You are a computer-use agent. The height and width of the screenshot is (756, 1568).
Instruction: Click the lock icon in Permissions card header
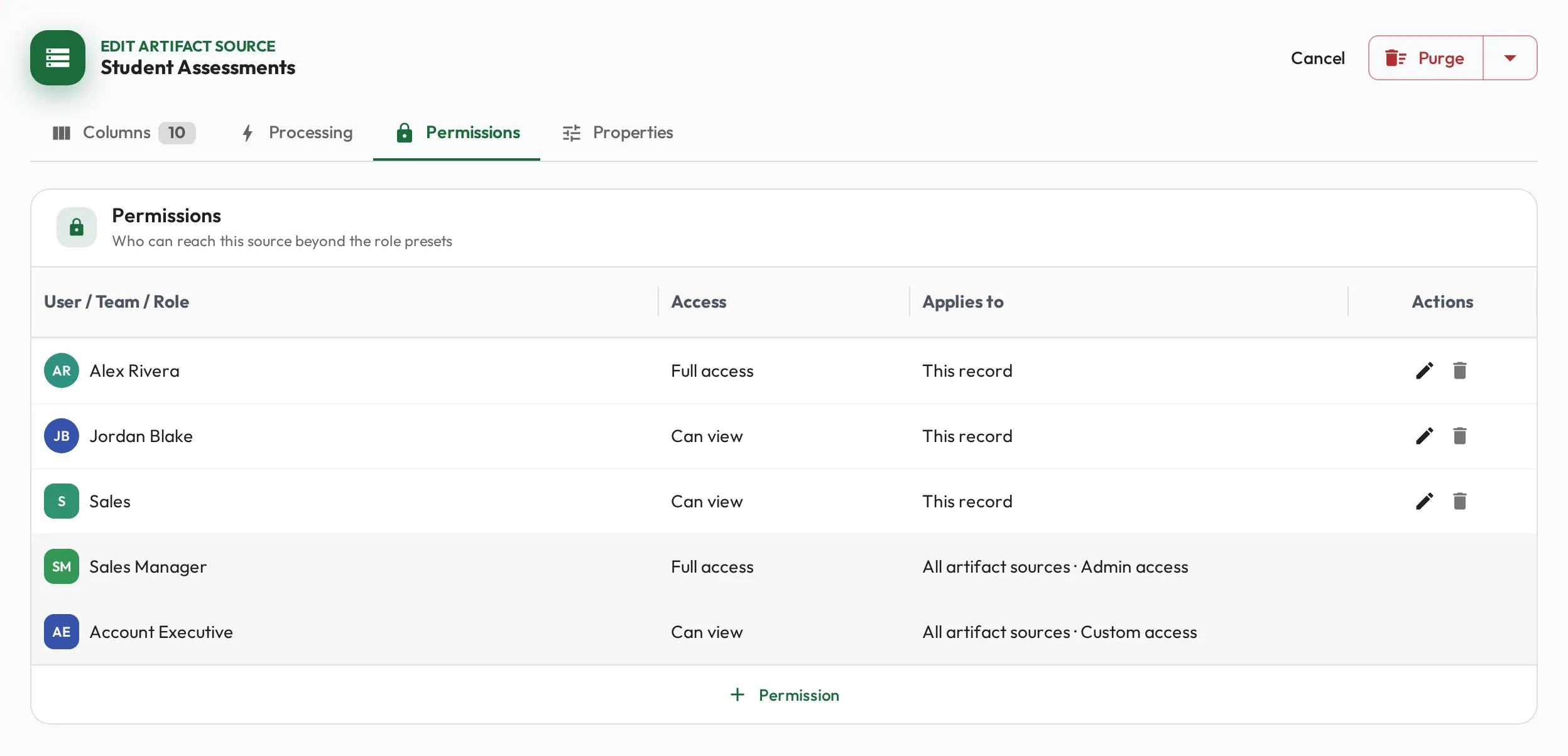tap(77, 227)
